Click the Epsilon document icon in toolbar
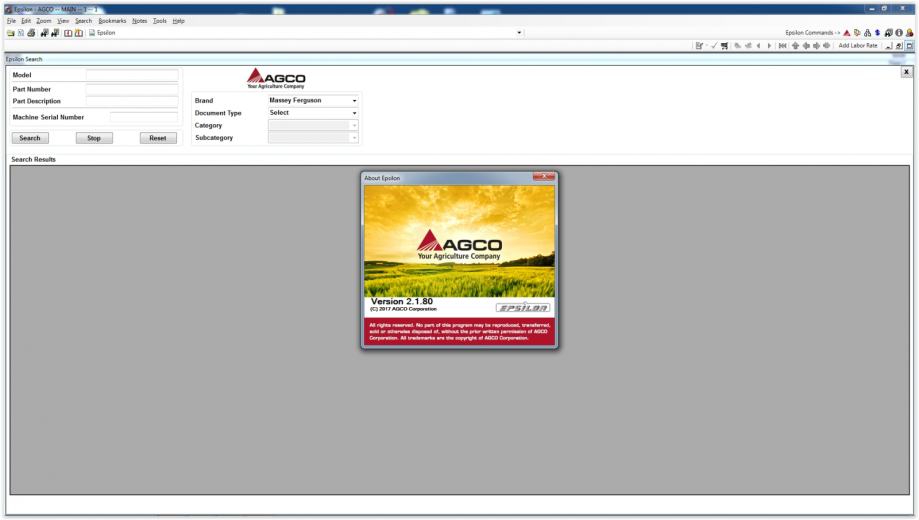Viewport: 919px width, 520px height. 92,33
